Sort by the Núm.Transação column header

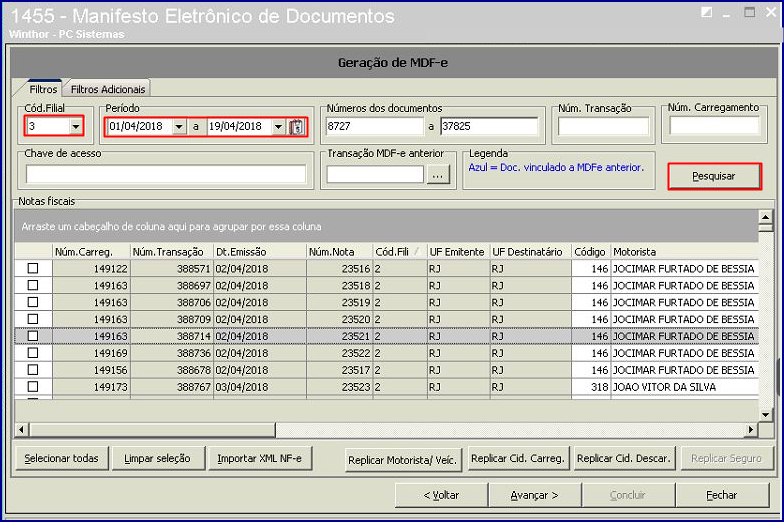click(172, 252)
